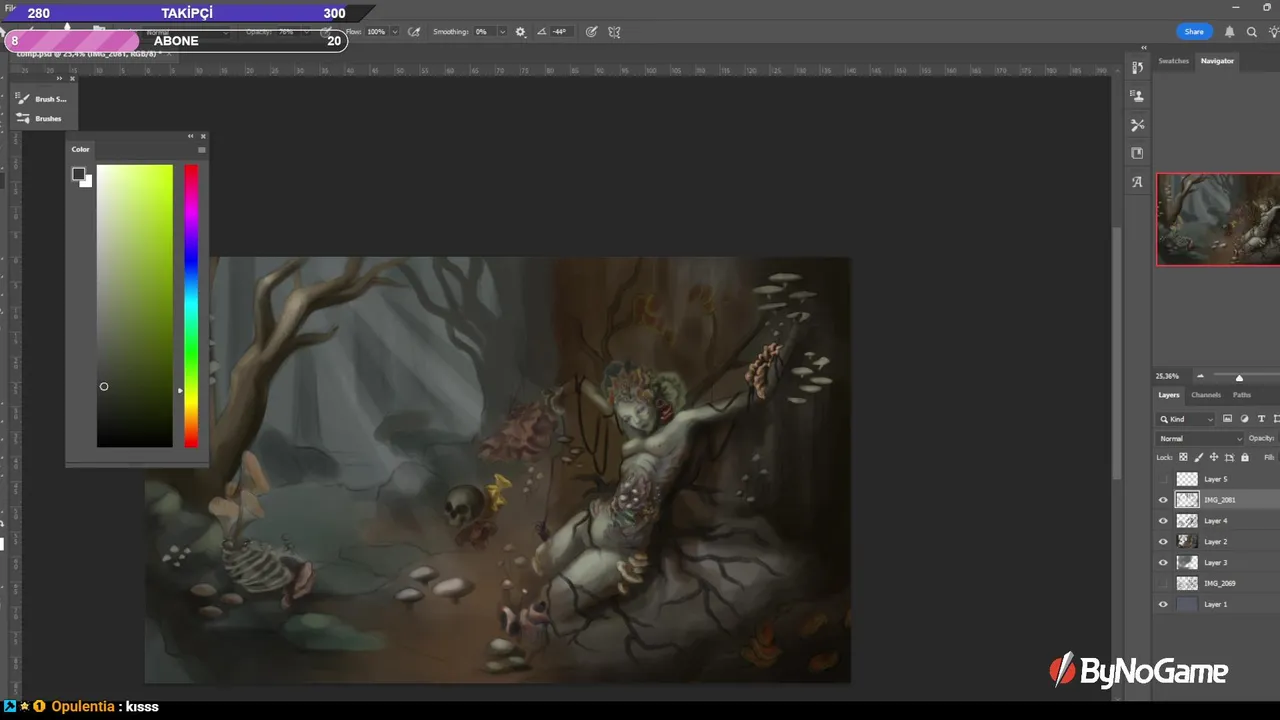The width and height of the screenshot is (1280, 720).
Task: Click the rainbow hue slider strip
Action: coord(191,306)
